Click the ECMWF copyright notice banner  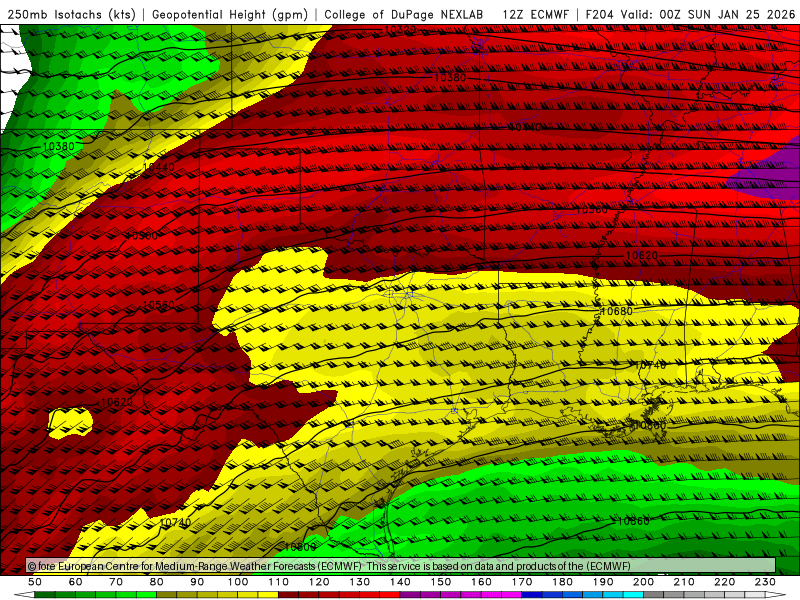point(401,566)
